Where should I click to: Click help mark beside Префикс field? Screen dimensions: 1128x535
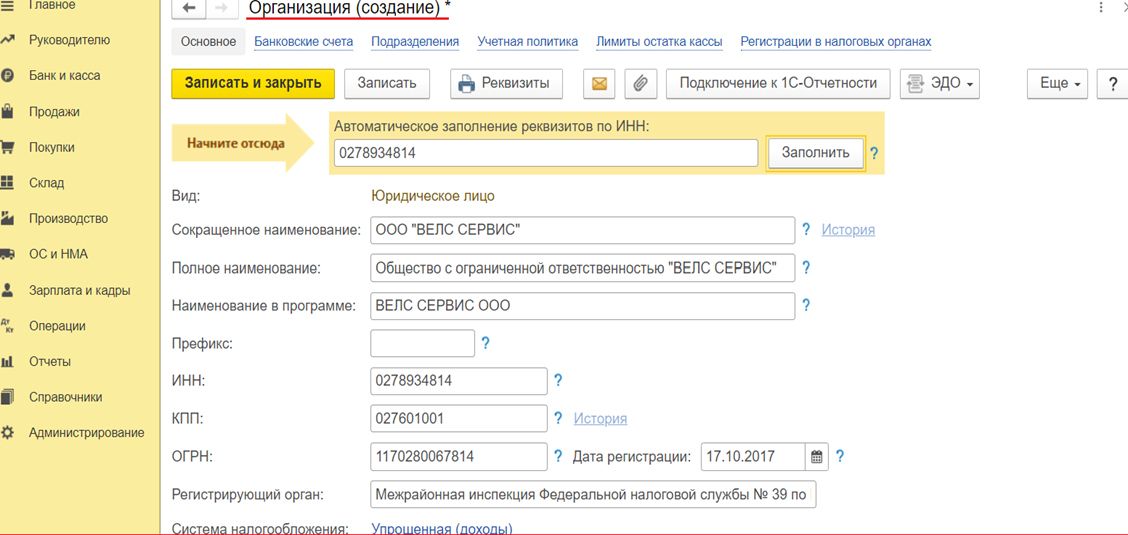pos(486,343)
